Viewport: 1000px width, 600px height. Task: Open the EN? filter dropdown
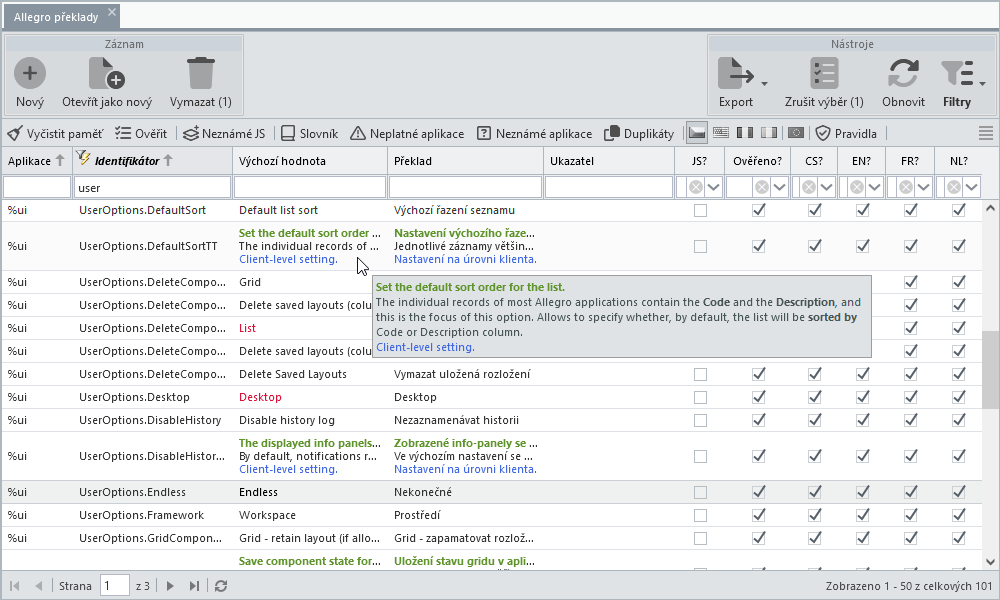[x=875, y=187]
